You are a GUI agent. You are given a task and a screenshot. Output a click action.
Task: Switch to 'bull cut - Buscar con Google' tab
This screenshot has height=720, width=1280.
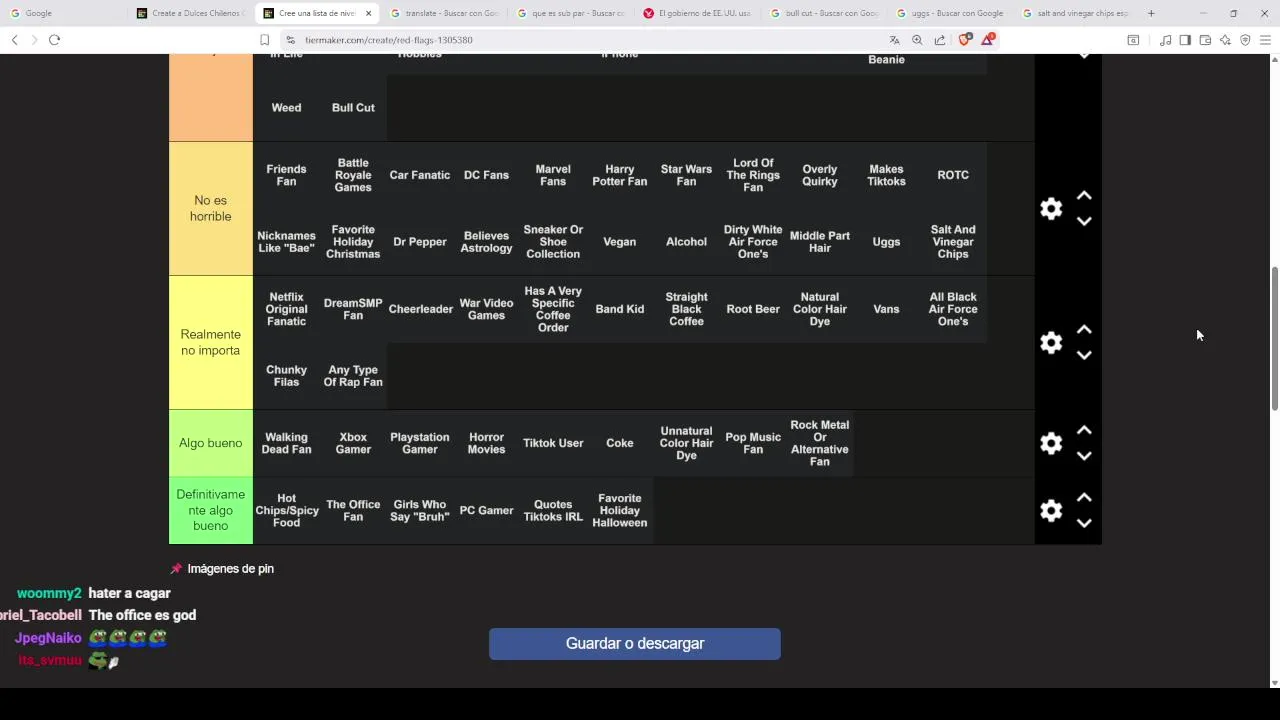(x=825, y=13)
